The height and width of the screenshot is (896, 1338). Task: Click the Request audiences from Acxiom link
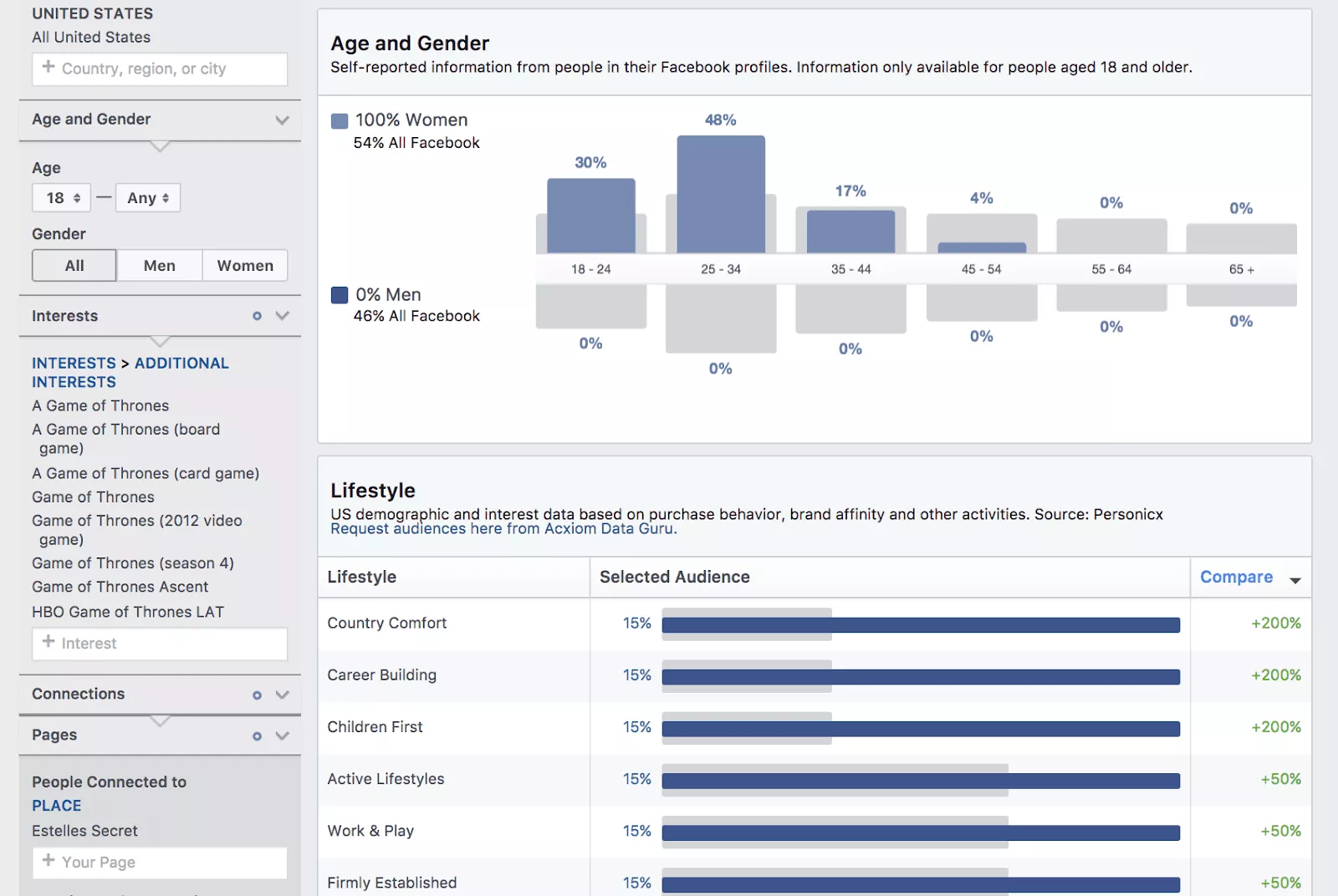coord(503,529)
